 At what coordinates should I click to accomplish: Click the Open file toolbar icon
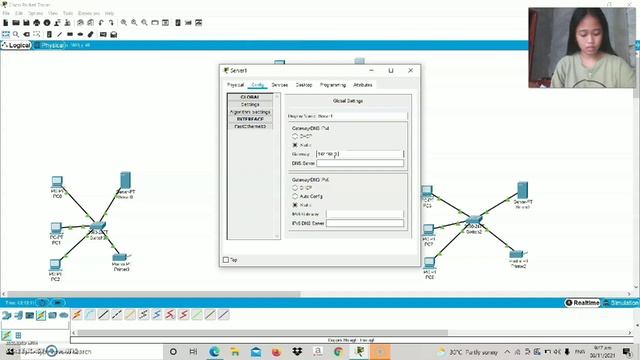(x=16, y=23)
